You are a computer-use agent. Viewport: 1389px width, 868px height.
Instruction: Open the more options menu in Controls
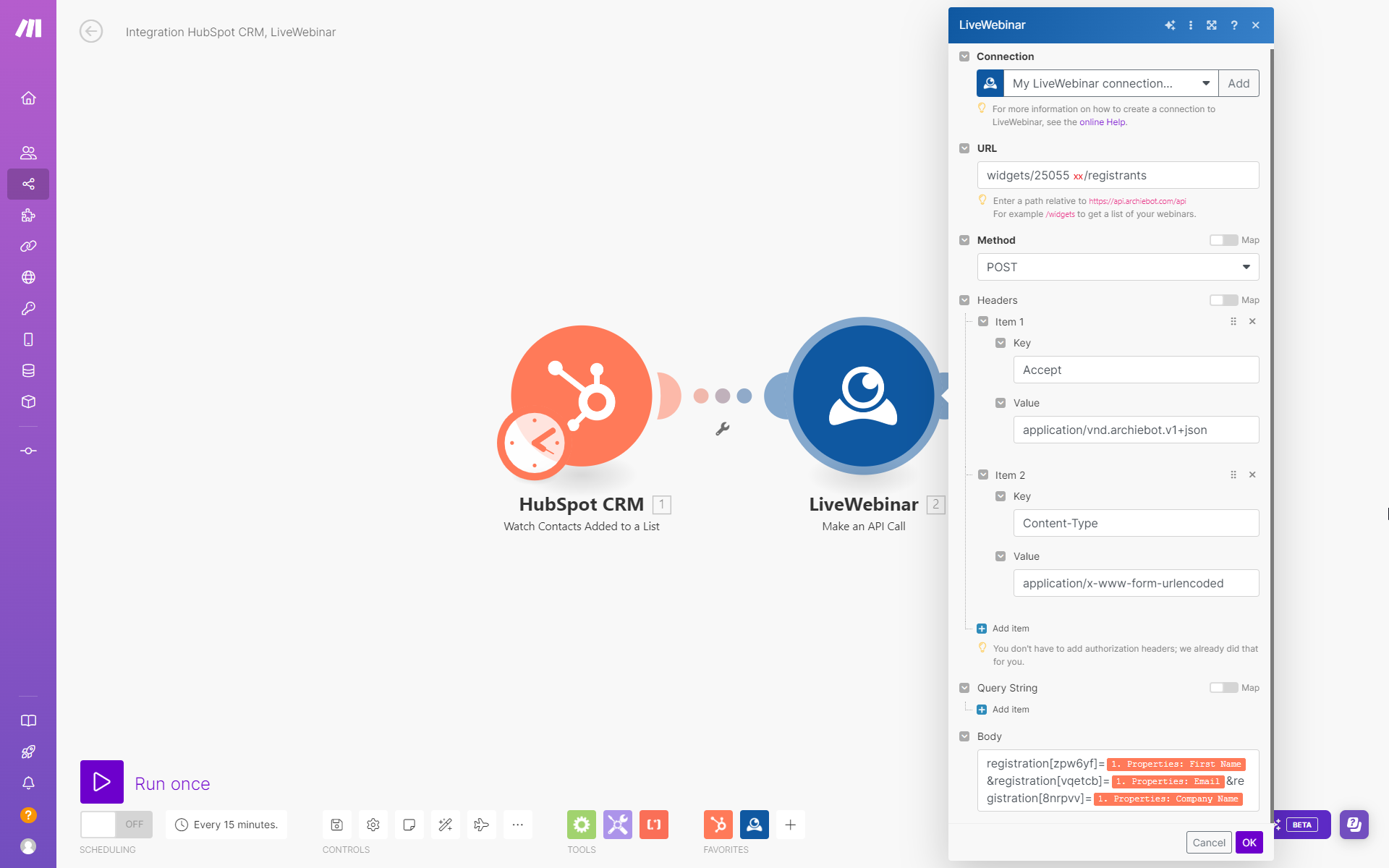pyautogui.click(x=517, y=825)
